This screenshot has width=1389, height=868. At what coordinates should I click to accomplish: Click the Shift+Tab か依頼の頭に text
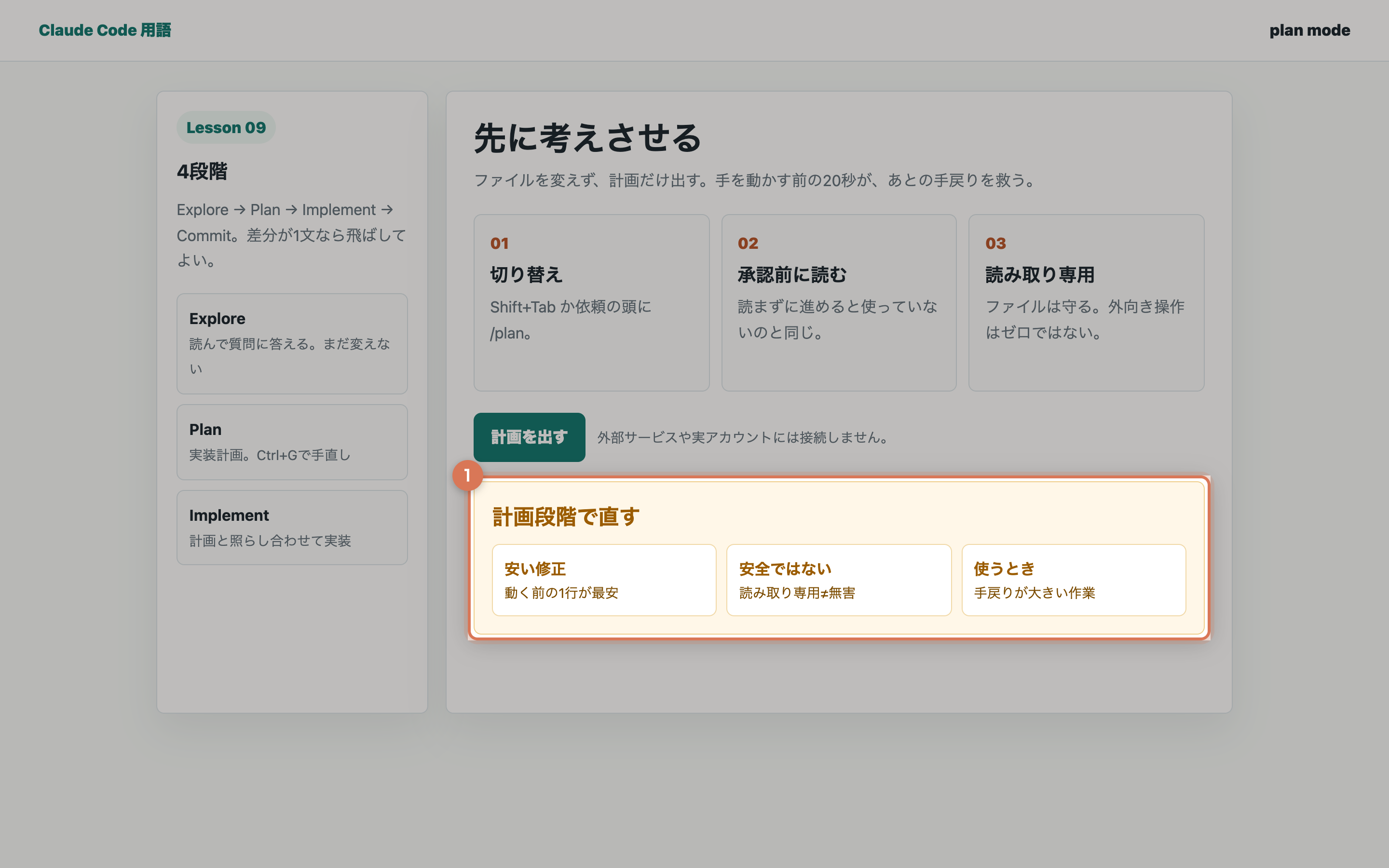pos(571,320)
